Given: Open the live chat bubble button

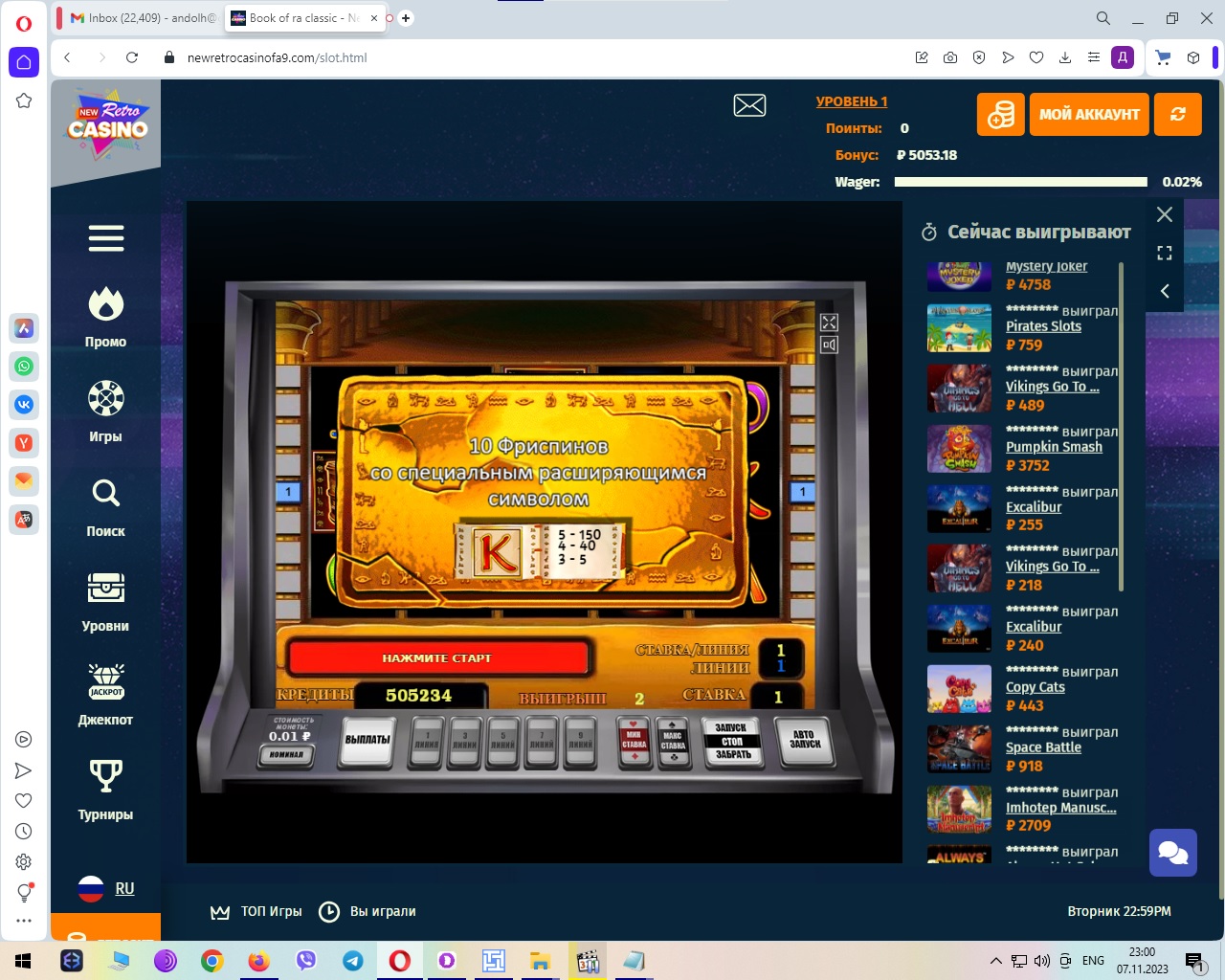Looking at the screenshot, I should click(1173, 853).
